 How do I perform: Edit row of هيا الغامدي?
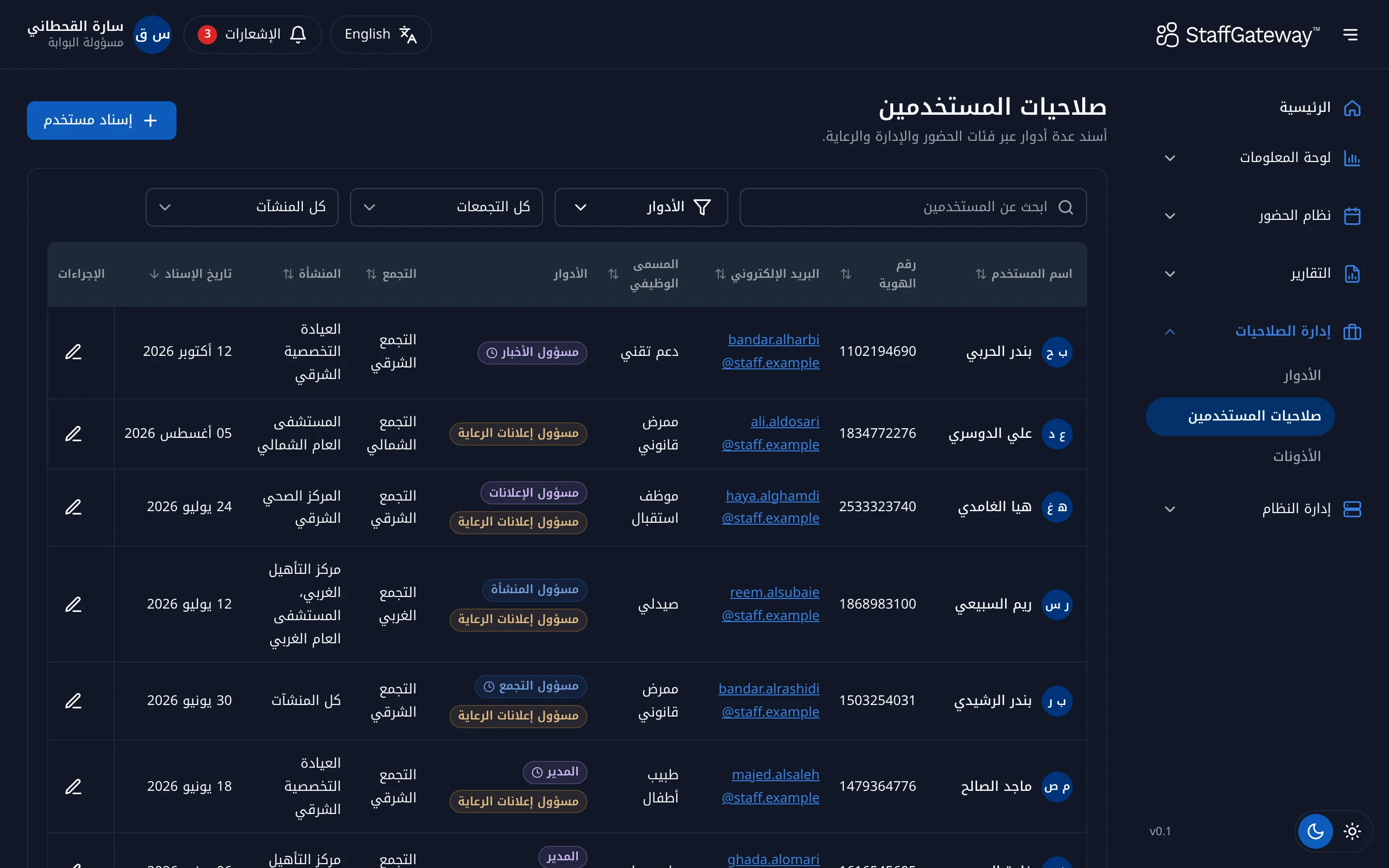pyautogui.click(x=73, y=507)
